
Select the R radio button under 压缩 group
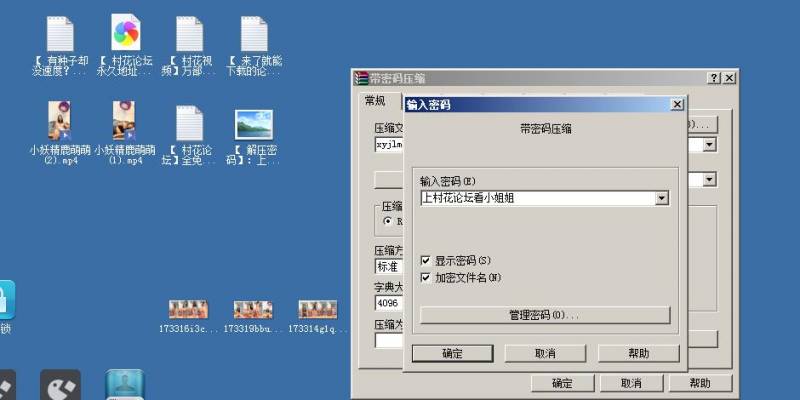click(386, 220)
